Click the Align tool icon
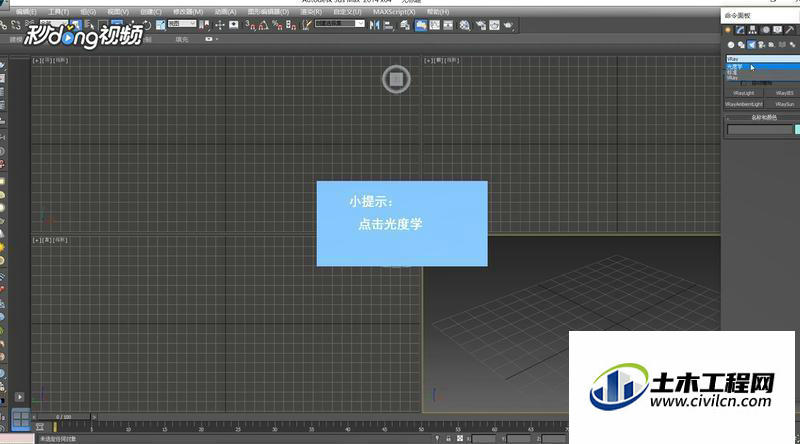The width and height of the screenshot is (800, 444). 389,24
